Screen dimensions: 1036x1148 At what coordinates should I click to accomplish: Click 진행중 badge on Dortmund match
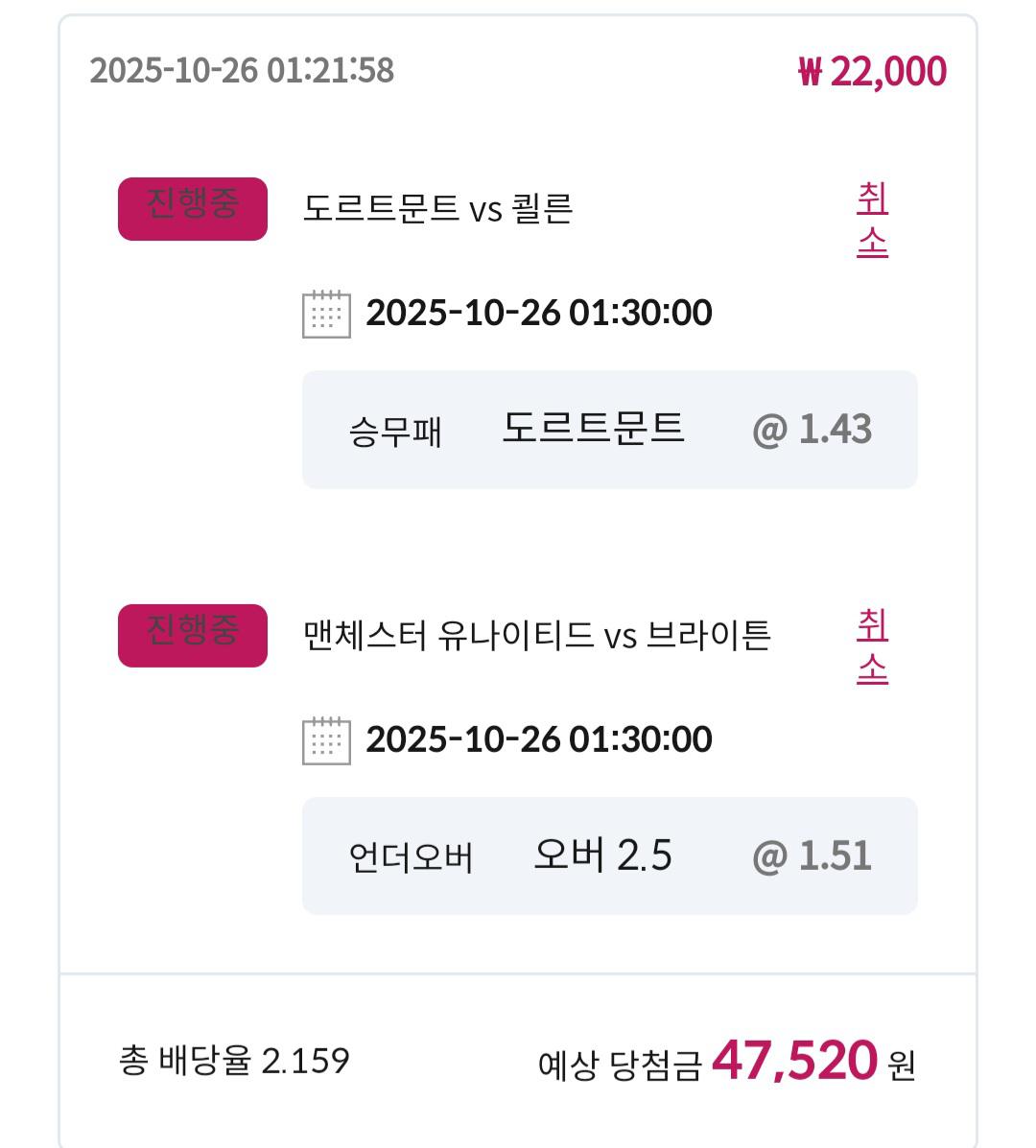coord(192,208)
